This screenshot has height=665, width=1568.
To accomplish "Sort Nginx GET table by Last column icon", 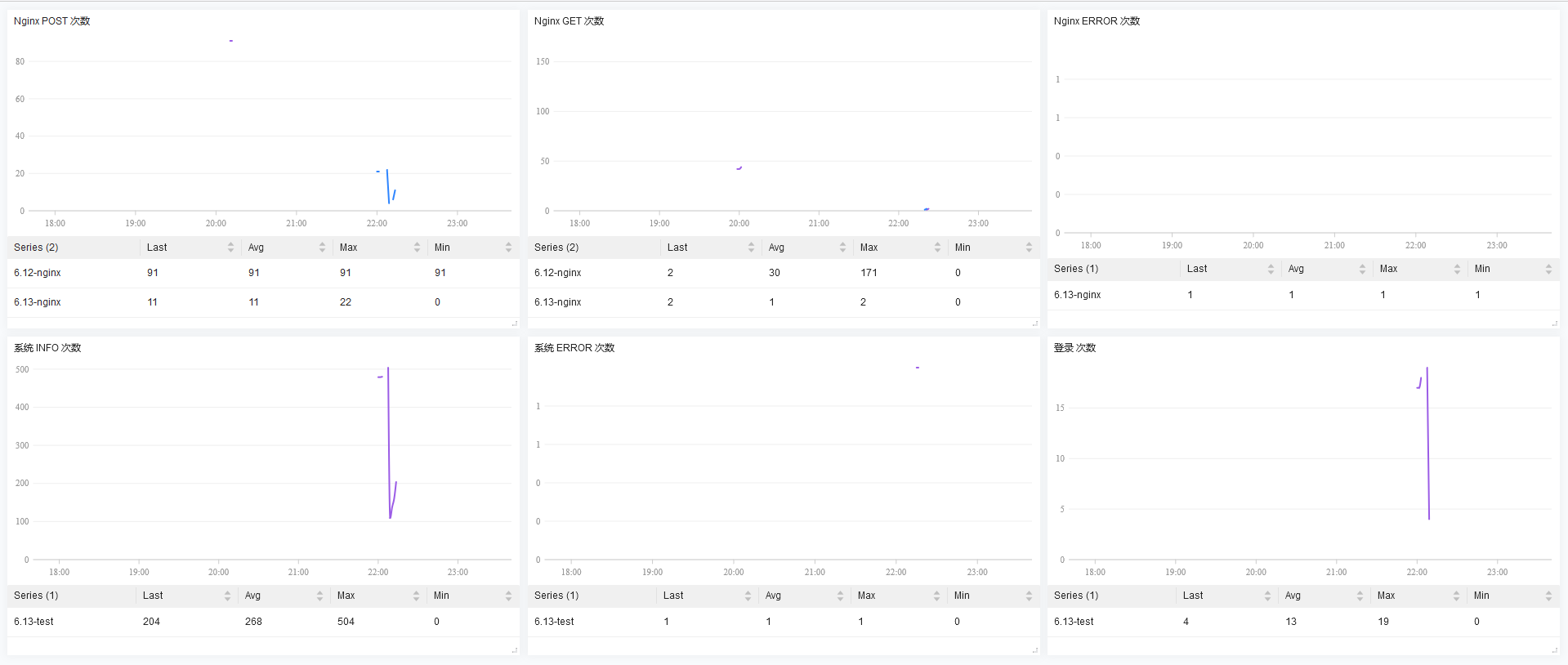I will pyautogui.click(x=751, y=248).
